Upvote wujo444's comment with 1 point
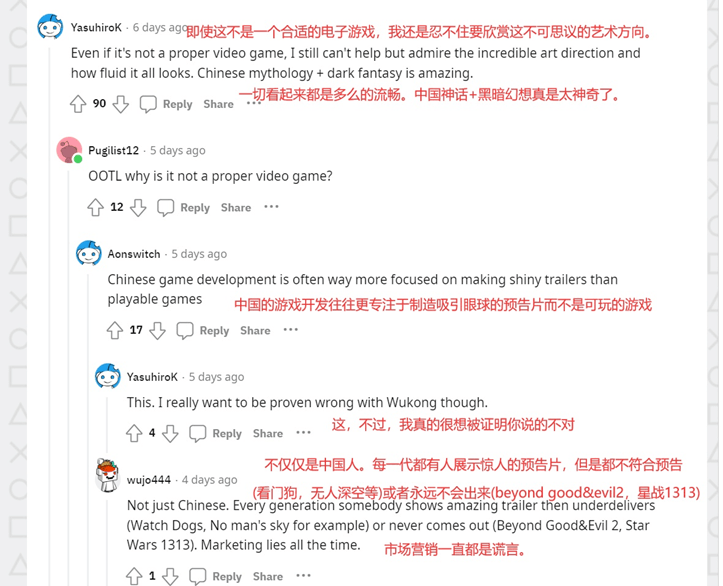 point(134,576)
